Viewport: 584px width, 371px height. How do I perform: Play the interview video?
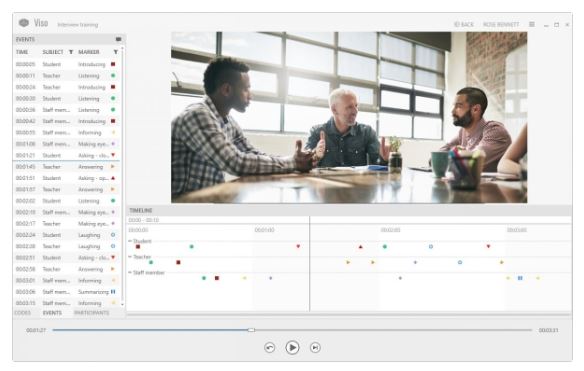coord(292,348)
